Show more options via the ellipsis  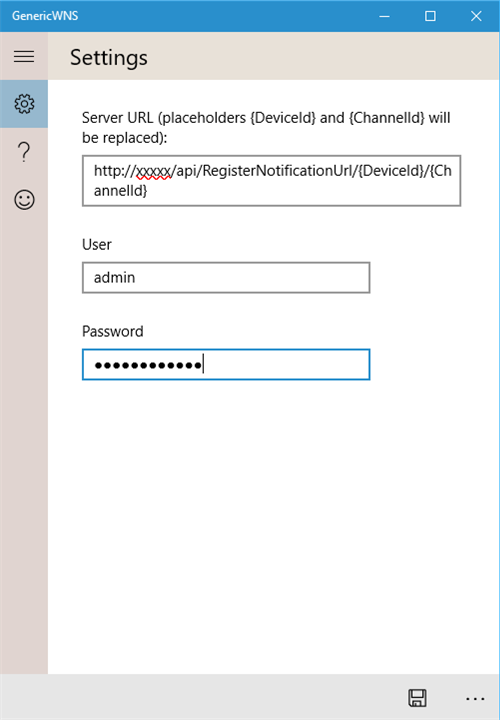tap(475, 698)
